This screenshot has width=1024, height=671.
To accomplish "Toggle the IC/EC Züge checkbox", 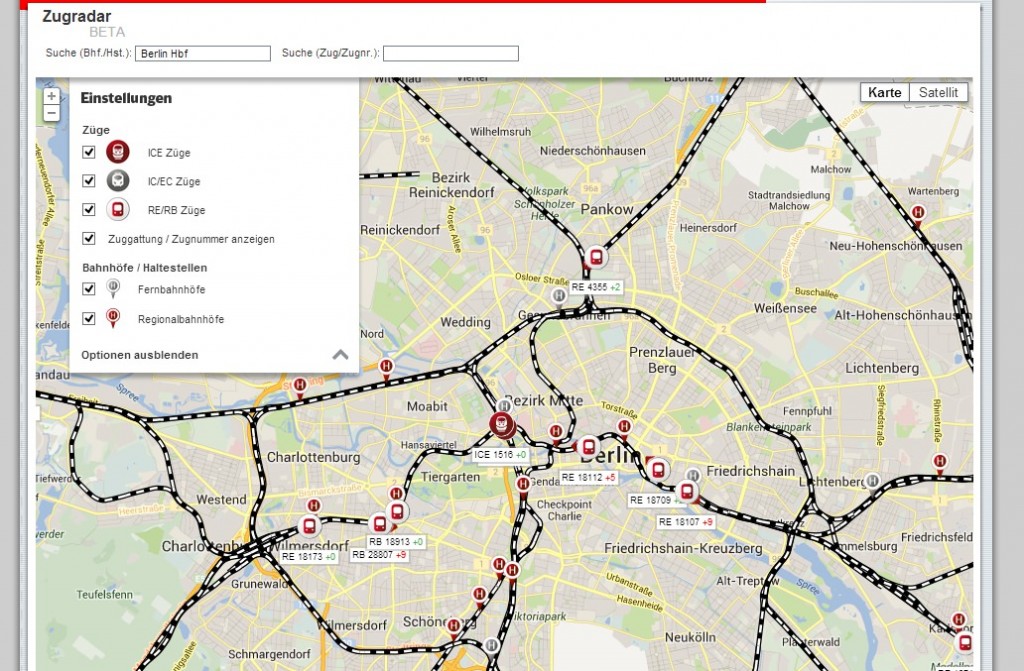I will [x=89, y=181].
